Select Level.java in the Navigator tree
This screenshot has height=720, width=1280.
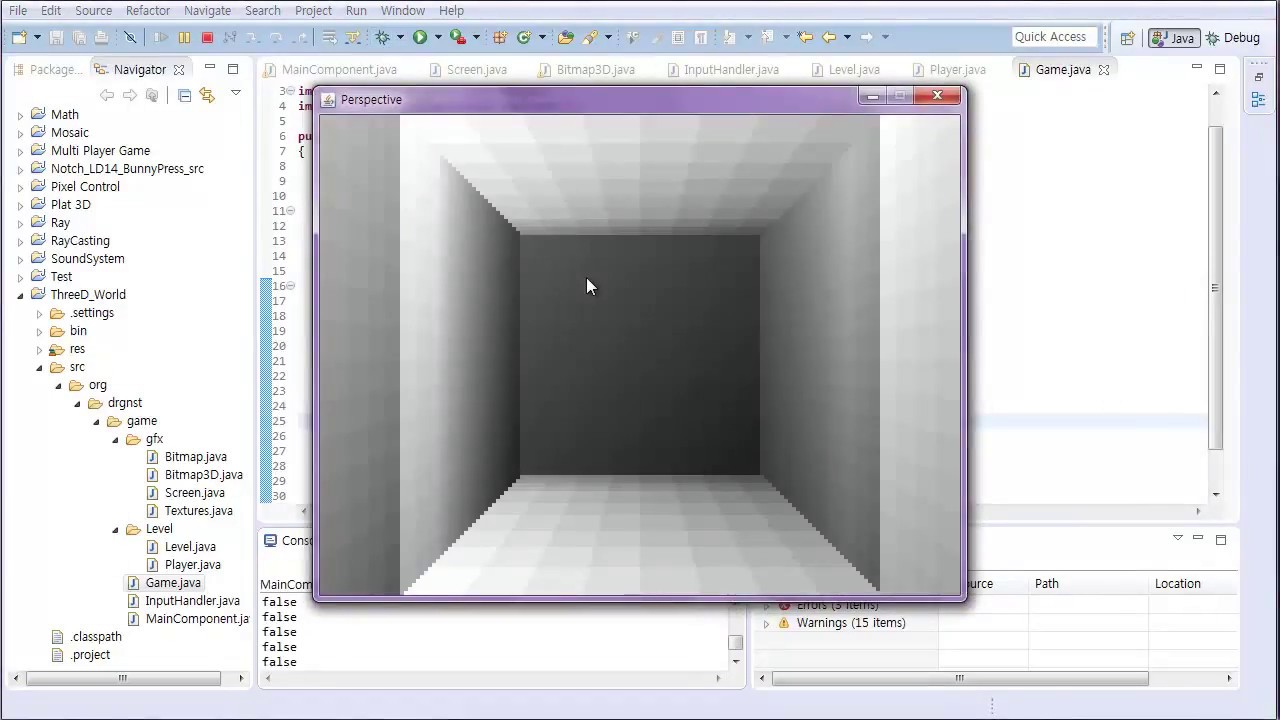click(190, 547)
